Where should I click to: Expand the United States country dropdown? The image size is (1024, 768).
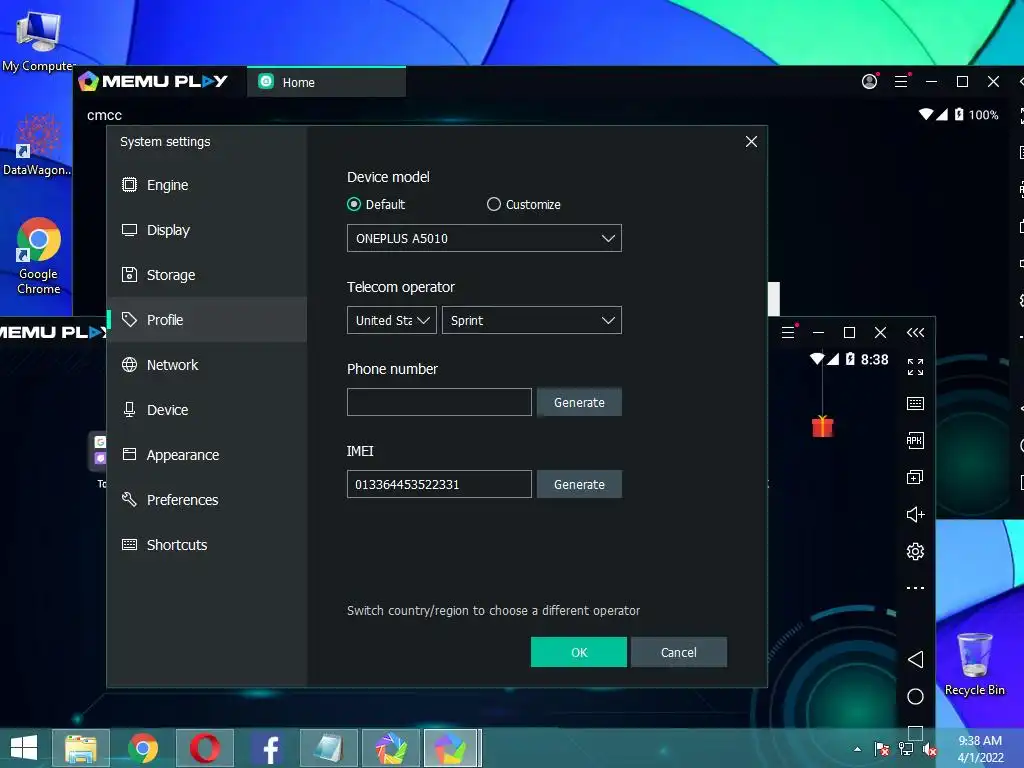click(391, 321)
